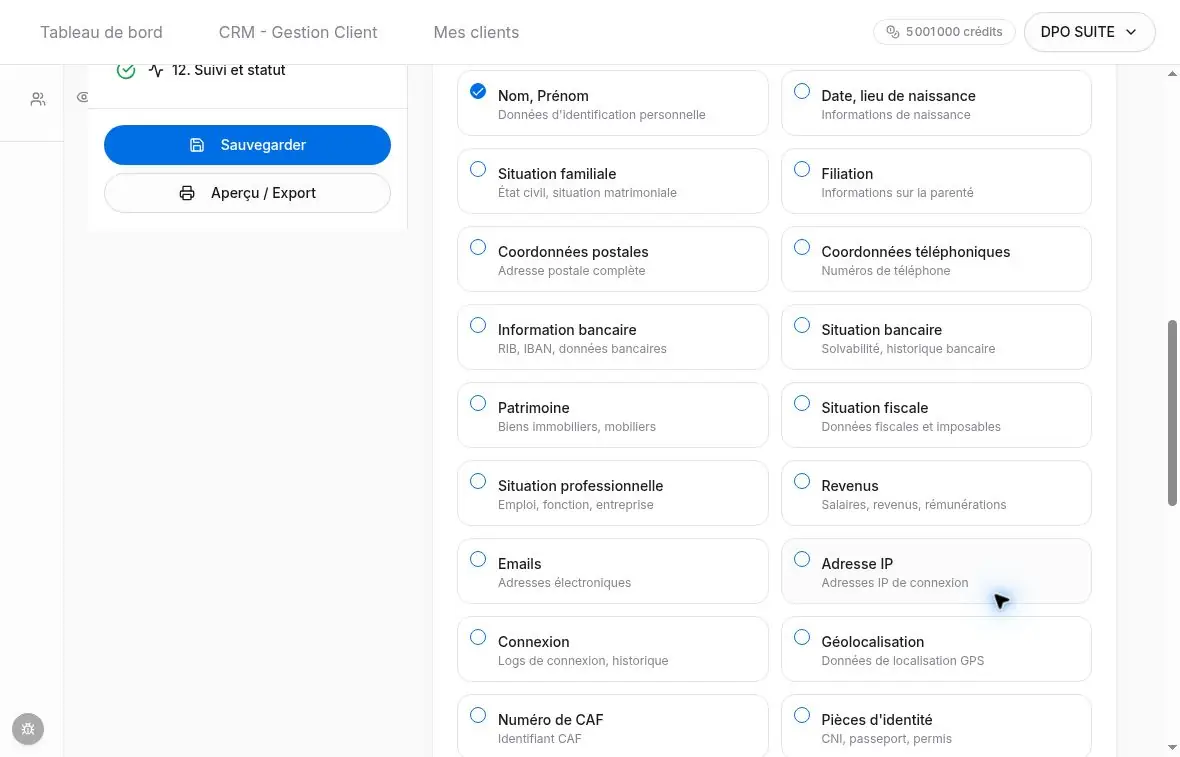Click the scrollbar up arrow
This screenshot has height=757, width=1180.
click(x=1172, y=73)
